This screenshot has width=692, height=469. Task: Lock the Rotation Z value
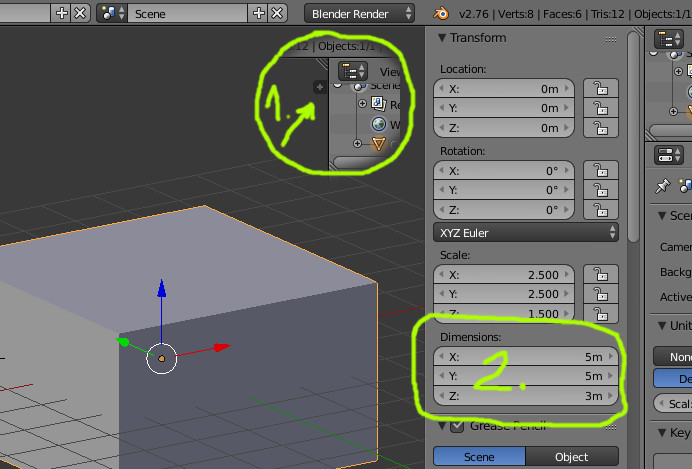point(601,210)
